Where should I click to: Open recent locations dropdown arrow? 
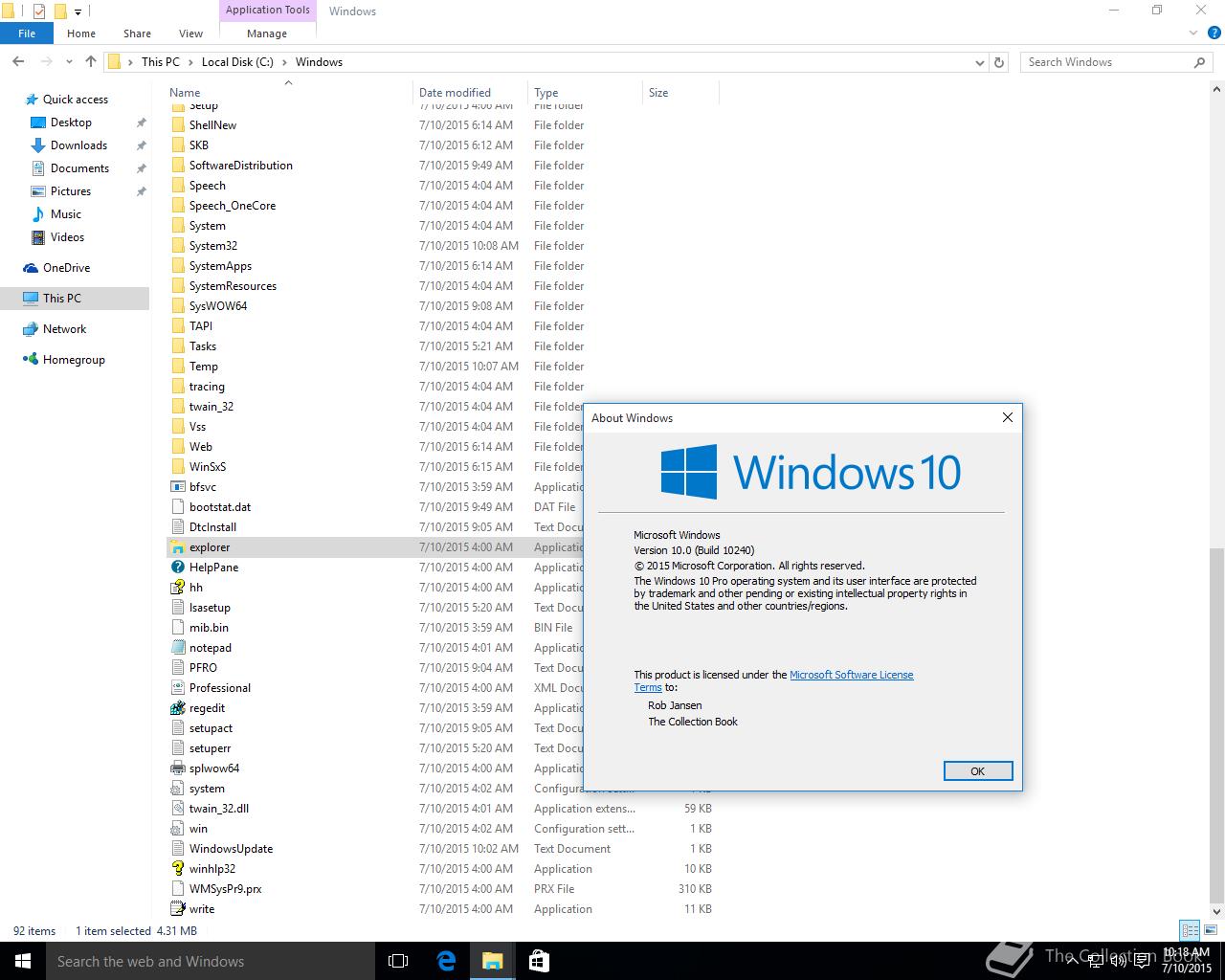point(69,62)
